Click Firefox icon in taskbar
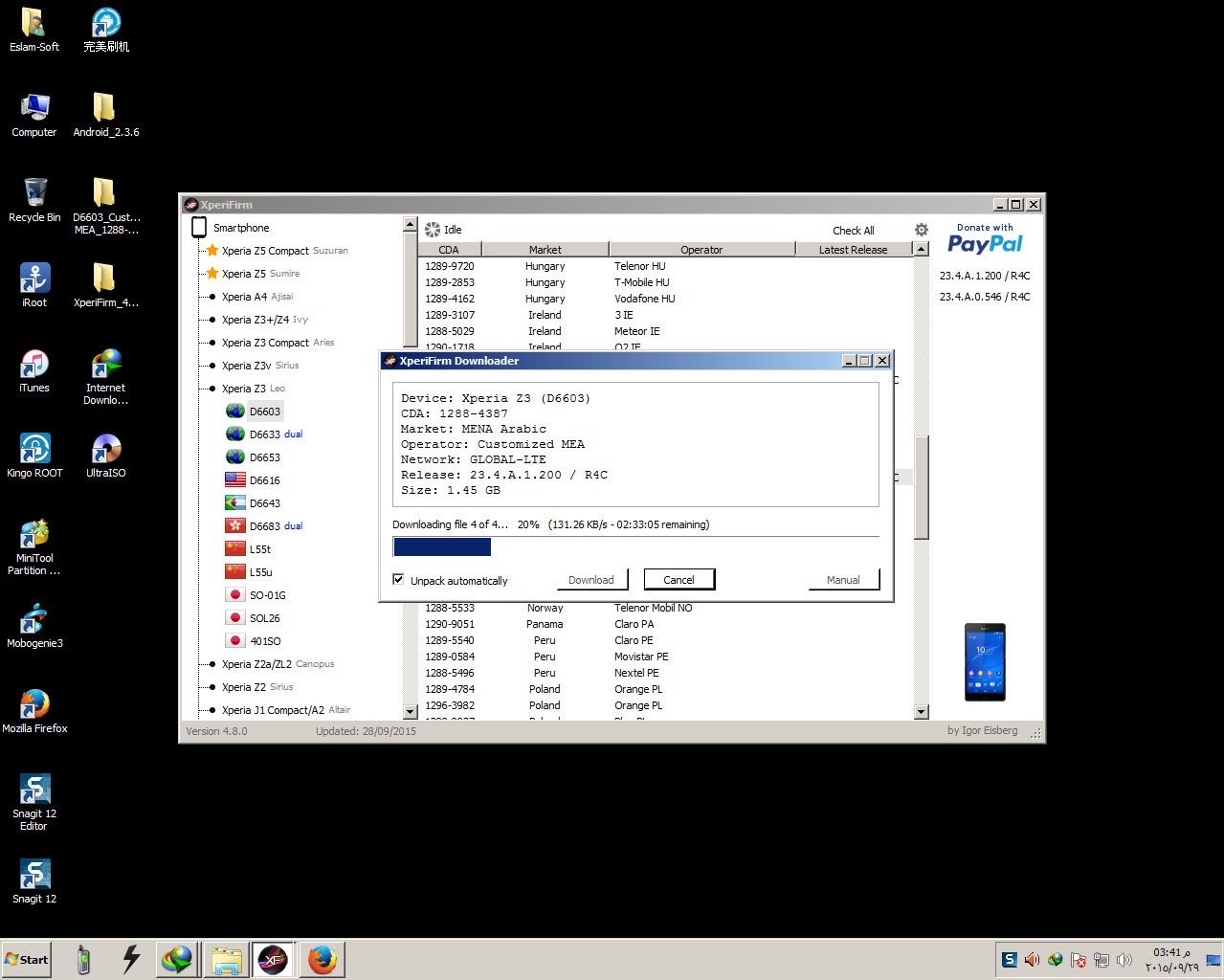 point(323,959)
